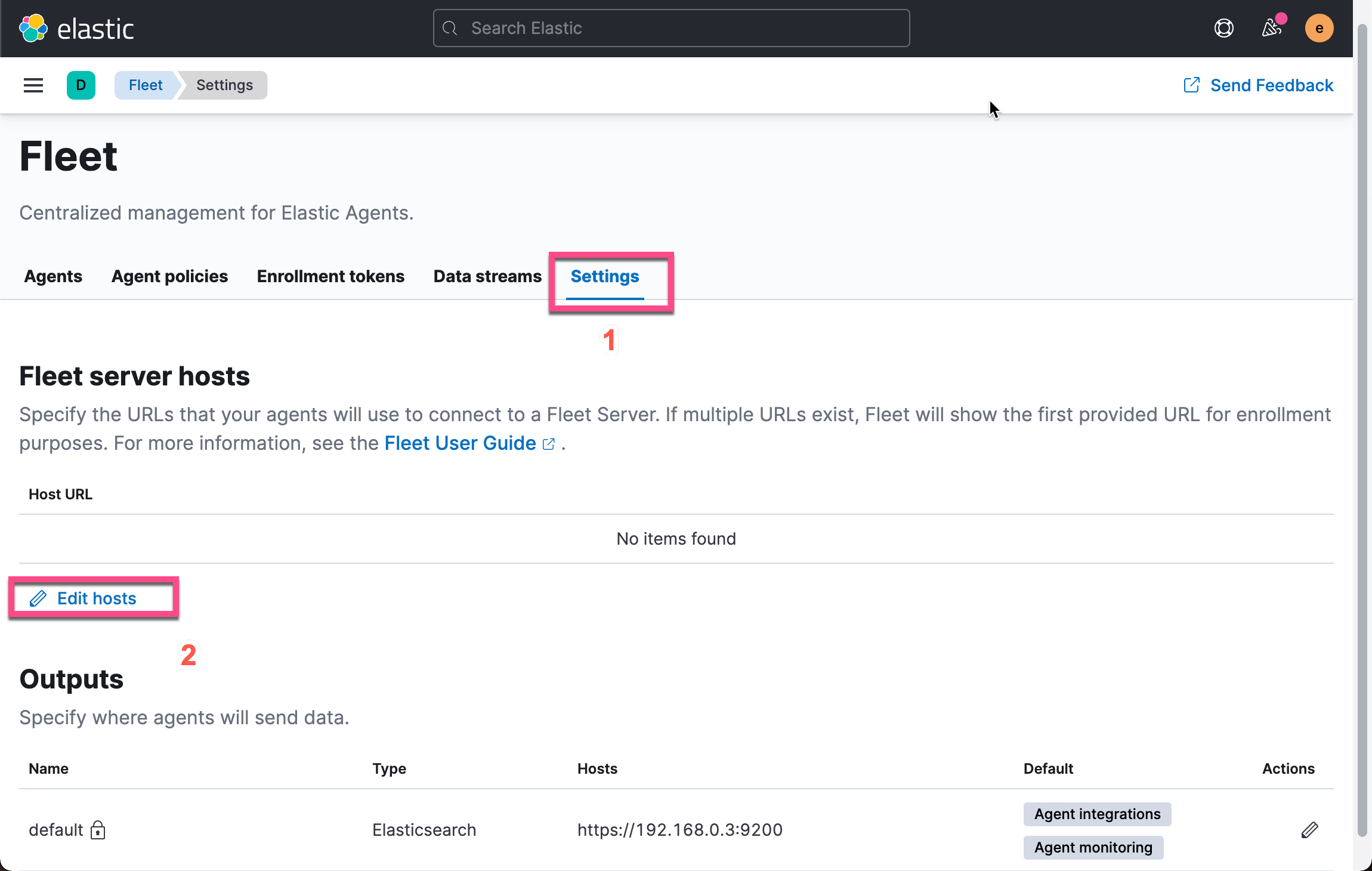Open the hamburger navigation menu

pos(33,85)
